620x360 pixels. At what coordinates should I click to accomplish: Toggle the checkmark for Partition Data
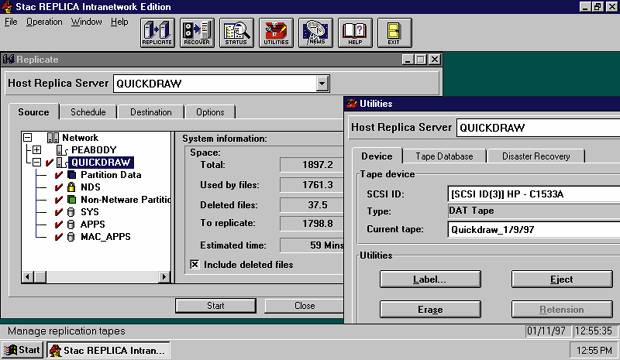coord(59,175)
